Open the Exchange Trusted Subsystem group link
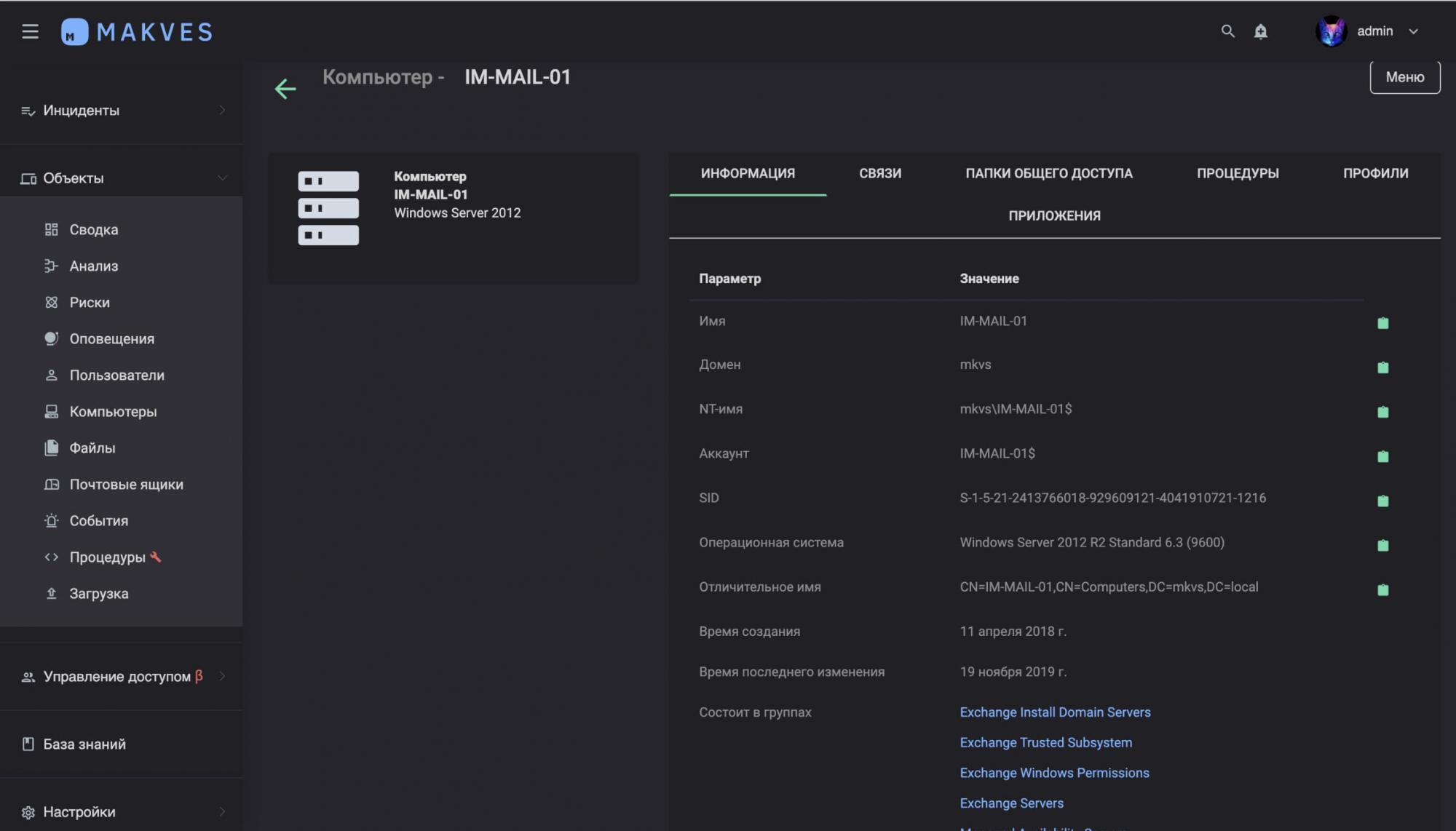 (1045, 742)
